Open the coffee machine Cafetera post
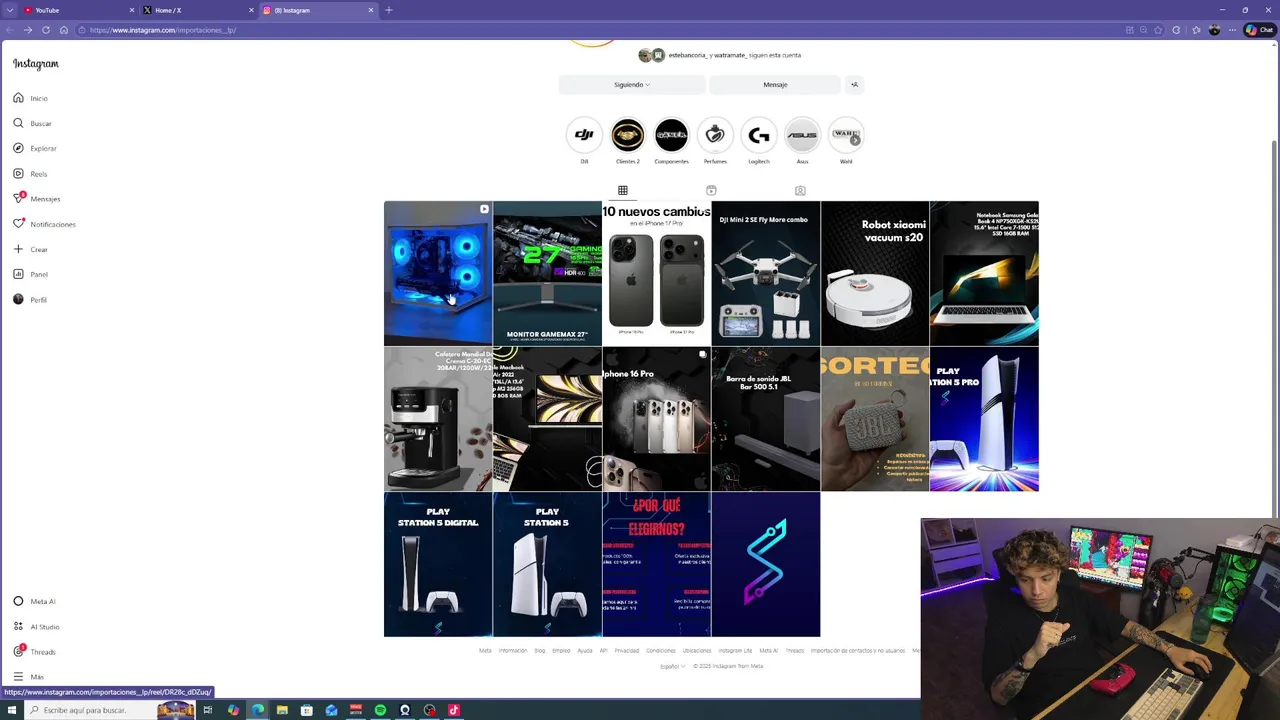The width and height of the screenshot is (1280, 720). [x=438, y=419]
